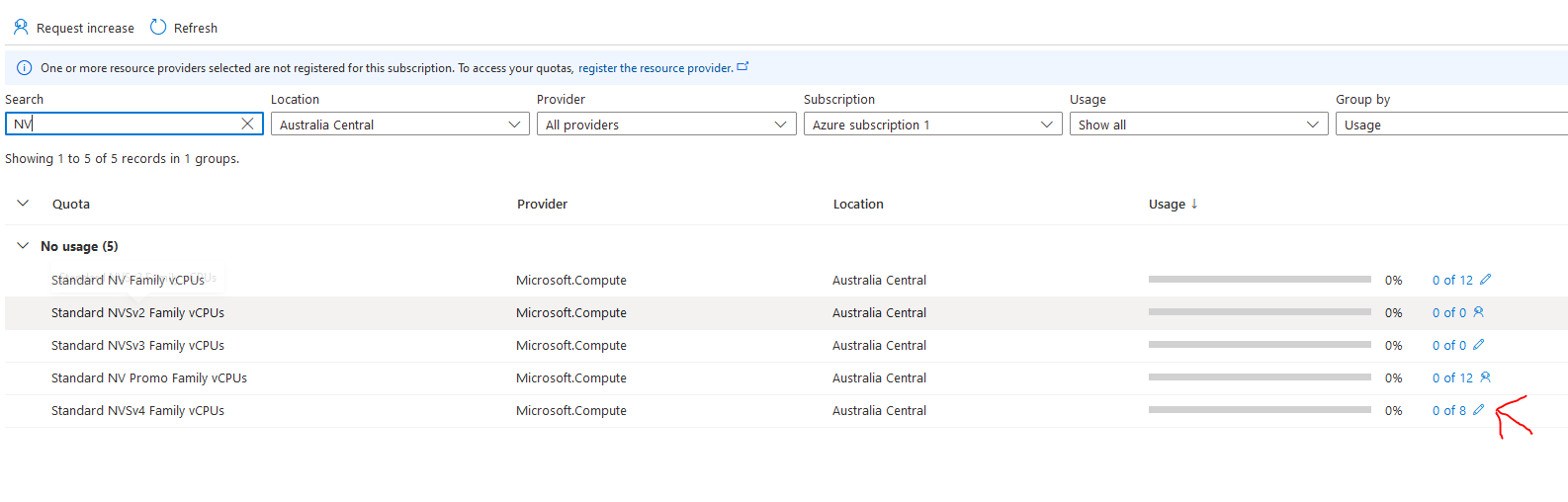Sort by the Location column header
Viewport: 1568px width, 502px height.
858,204
